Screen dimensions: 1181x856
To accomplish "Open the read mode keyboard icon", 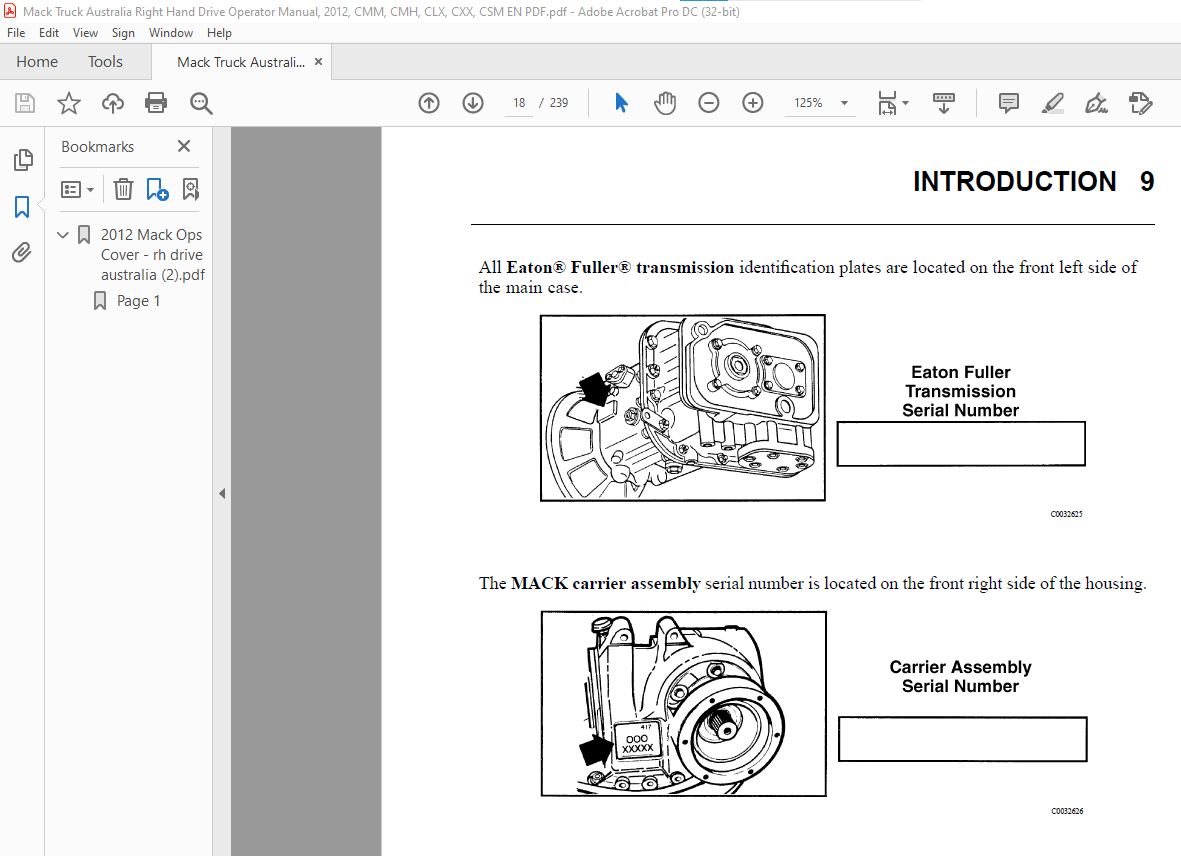I will [944, 103].
